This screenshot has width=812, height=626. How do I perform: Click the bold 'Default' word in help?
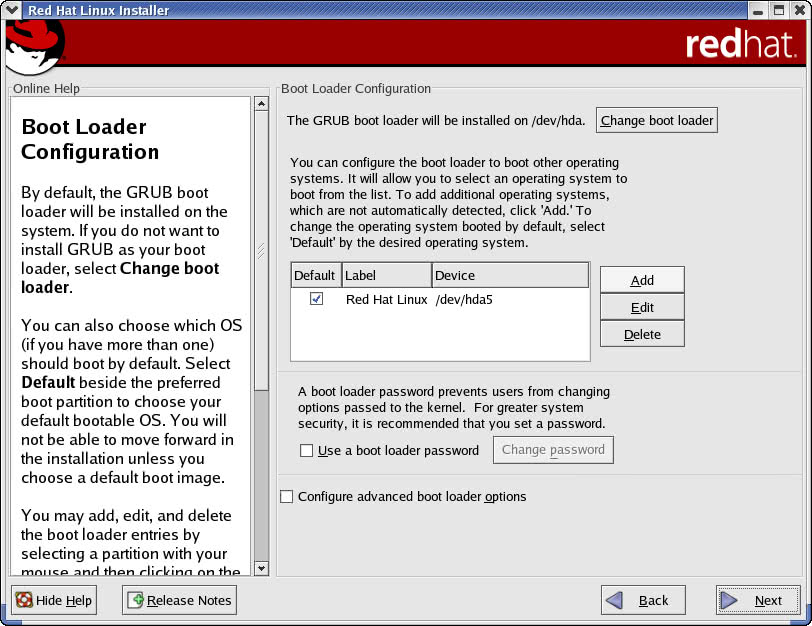coord(48,382)
